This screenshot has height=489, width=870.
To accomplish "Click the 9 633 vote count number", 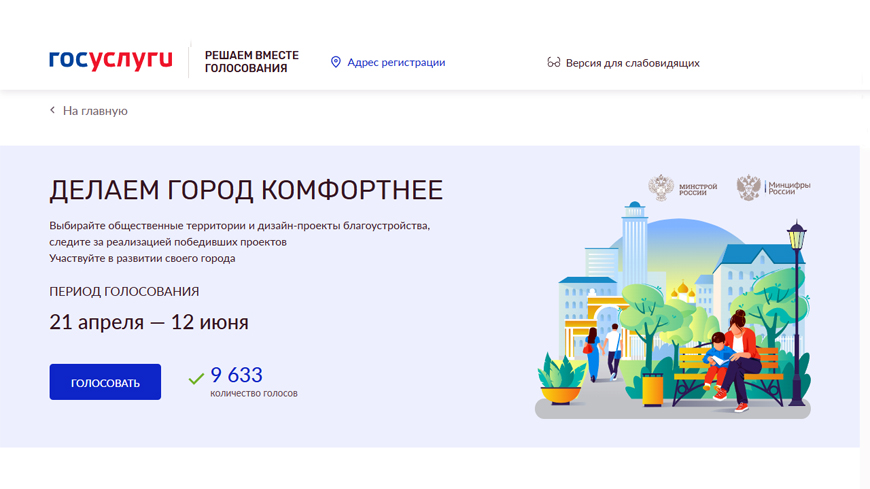I will point(236,375).
